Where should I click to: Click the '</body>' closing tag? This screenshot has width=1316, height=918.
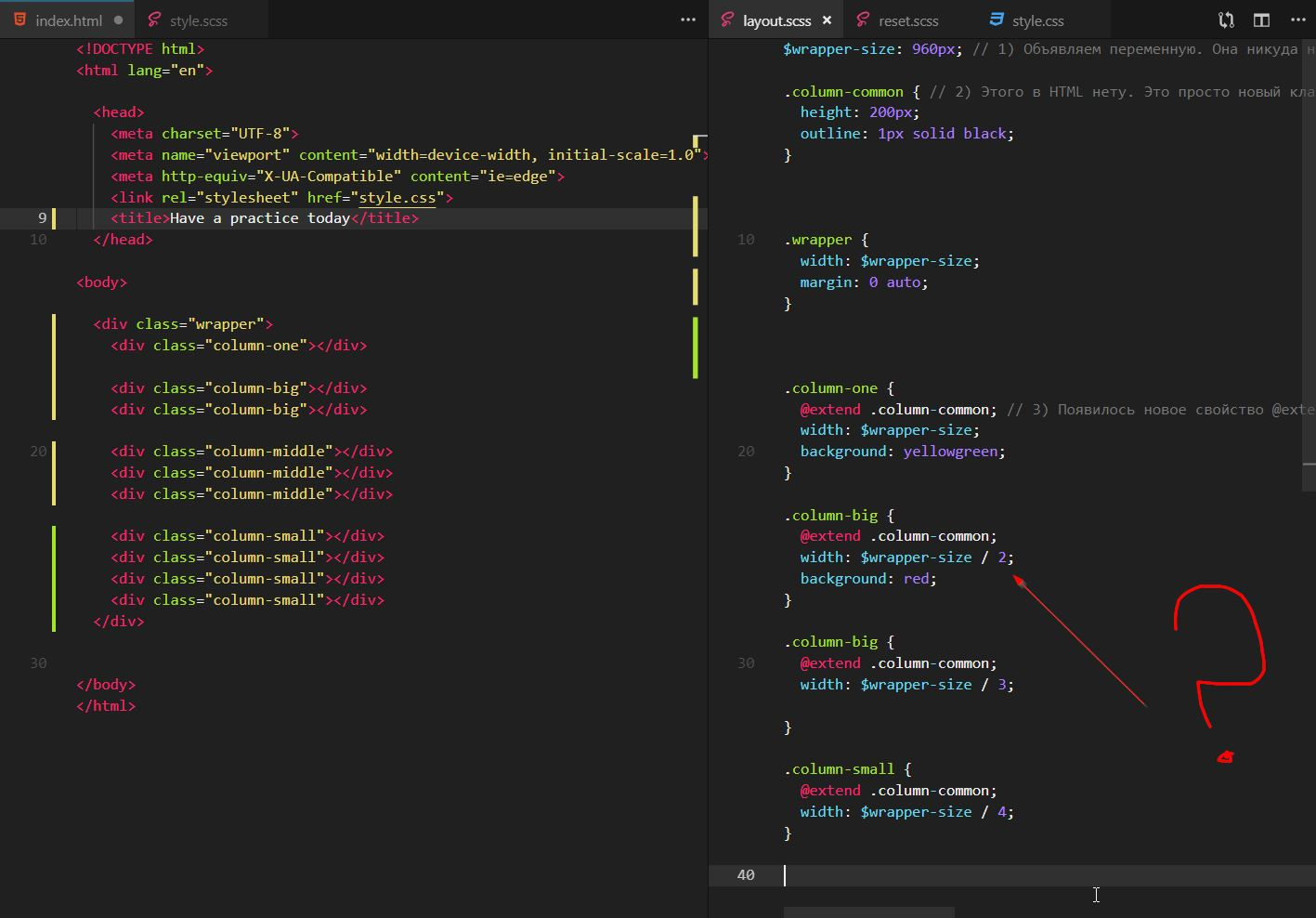point(106,685)
